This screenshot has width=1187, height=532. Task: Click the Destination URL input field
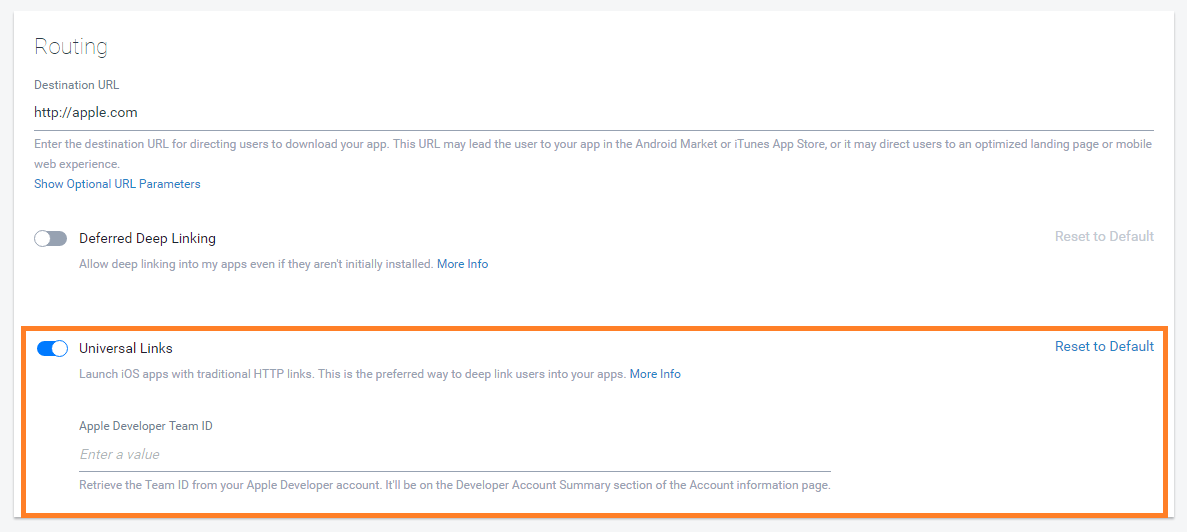tap(593, 113)
